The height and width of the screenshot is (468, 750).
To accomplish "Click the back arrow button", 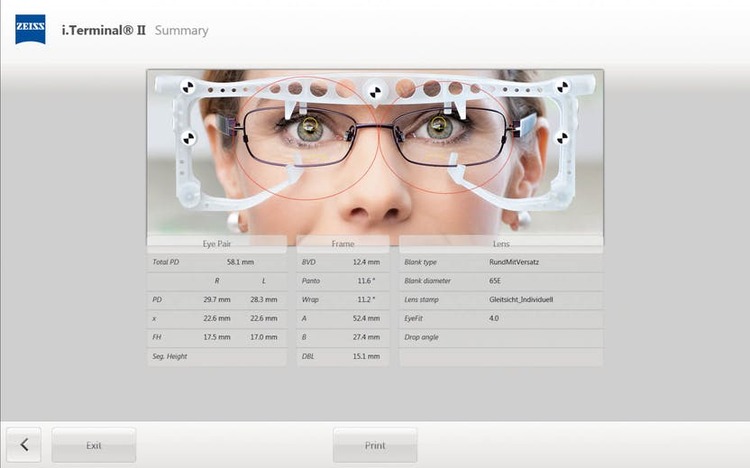I will tap(24, 445).
